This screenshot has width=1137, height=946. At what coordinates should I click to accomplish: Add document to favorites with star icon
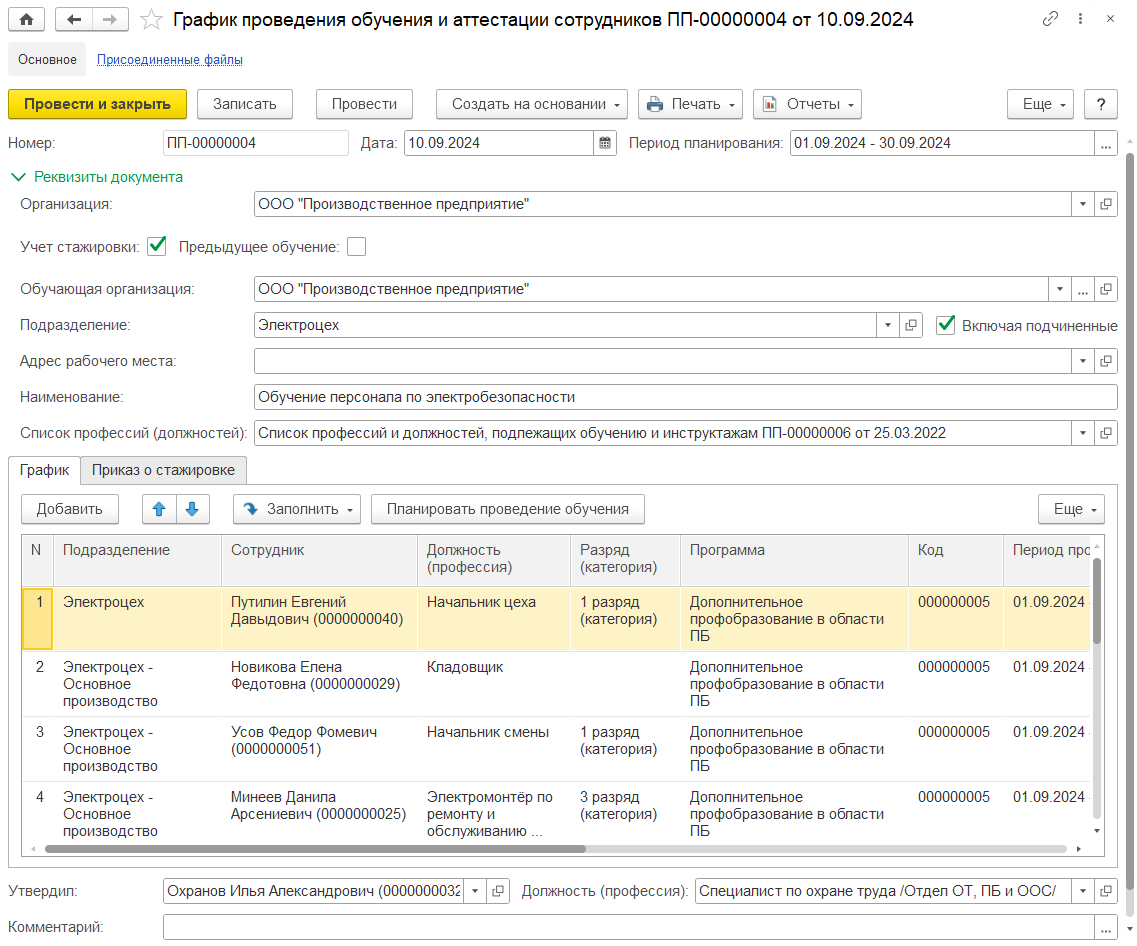(151, 19)
